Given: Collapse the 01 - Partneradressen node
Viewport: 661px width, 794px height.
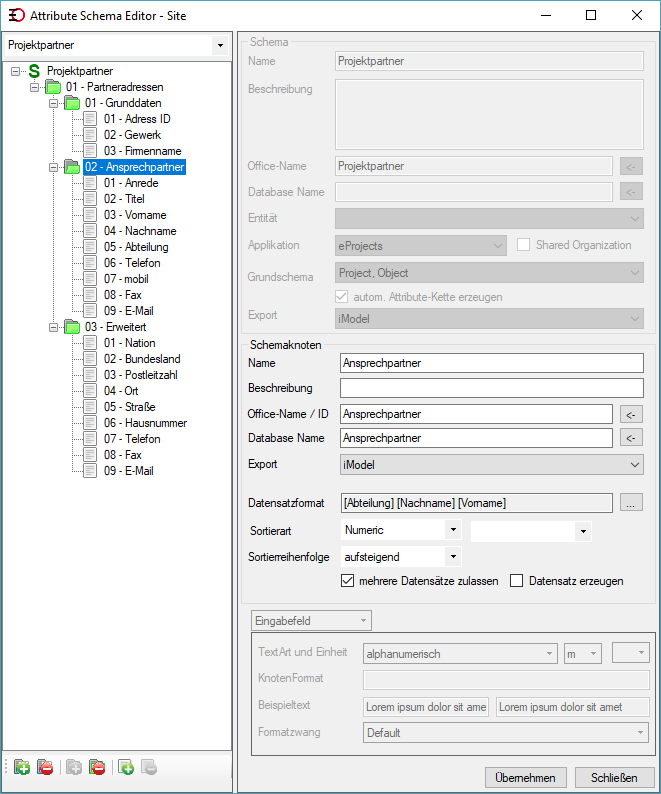Looking at the screenshot, I should [34, 87].
